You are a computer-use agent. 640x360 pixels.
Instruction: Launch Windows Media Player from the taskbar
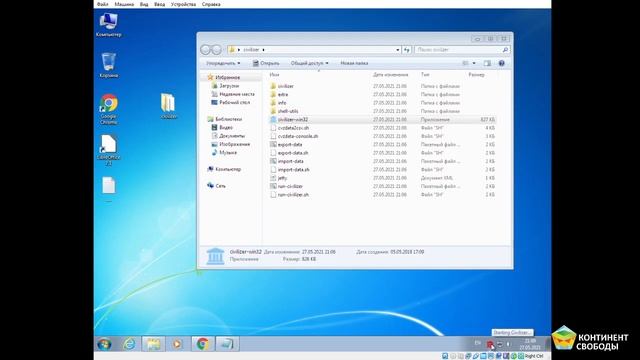coord(177,344)
